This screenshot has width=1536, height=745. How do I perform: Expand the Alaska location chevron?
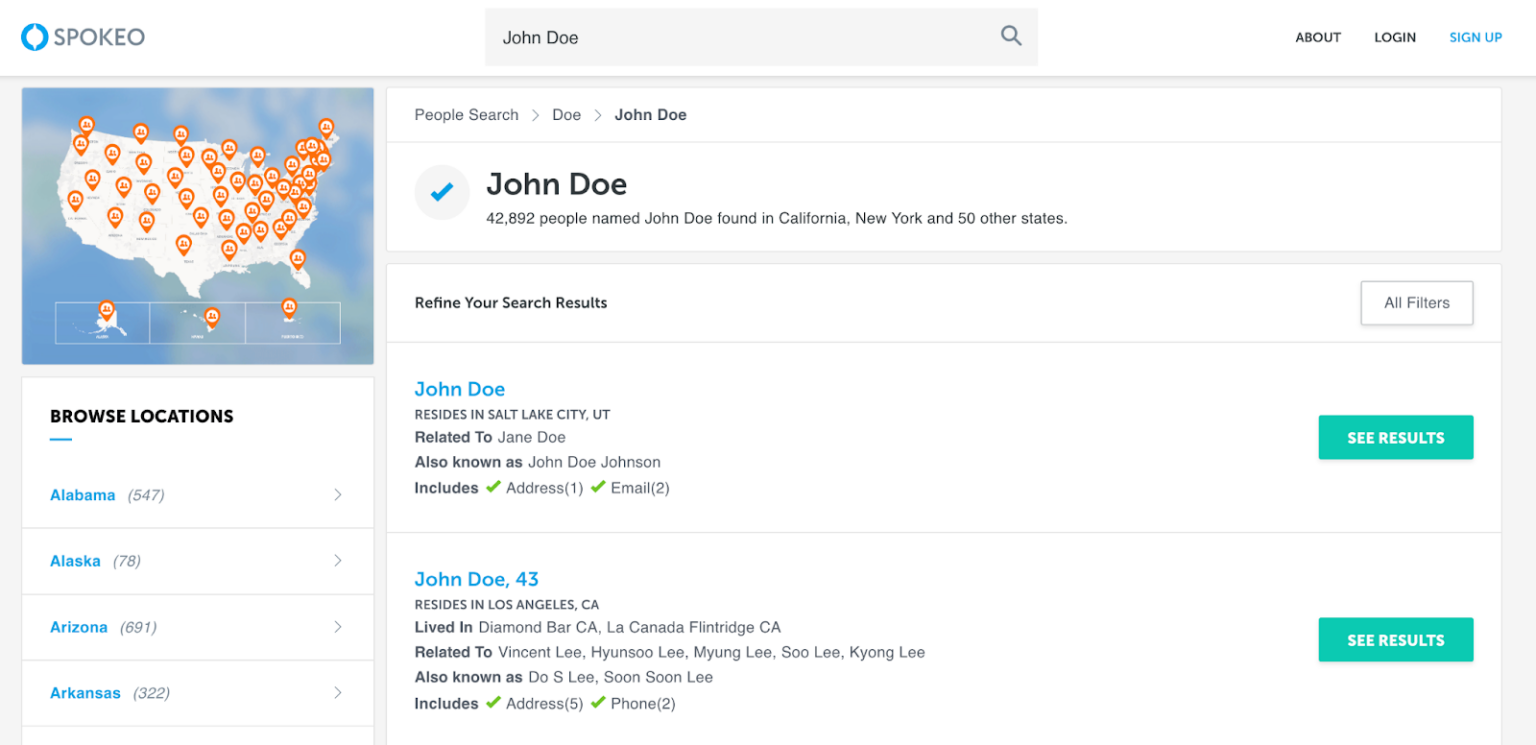click(x=338, y=560)
